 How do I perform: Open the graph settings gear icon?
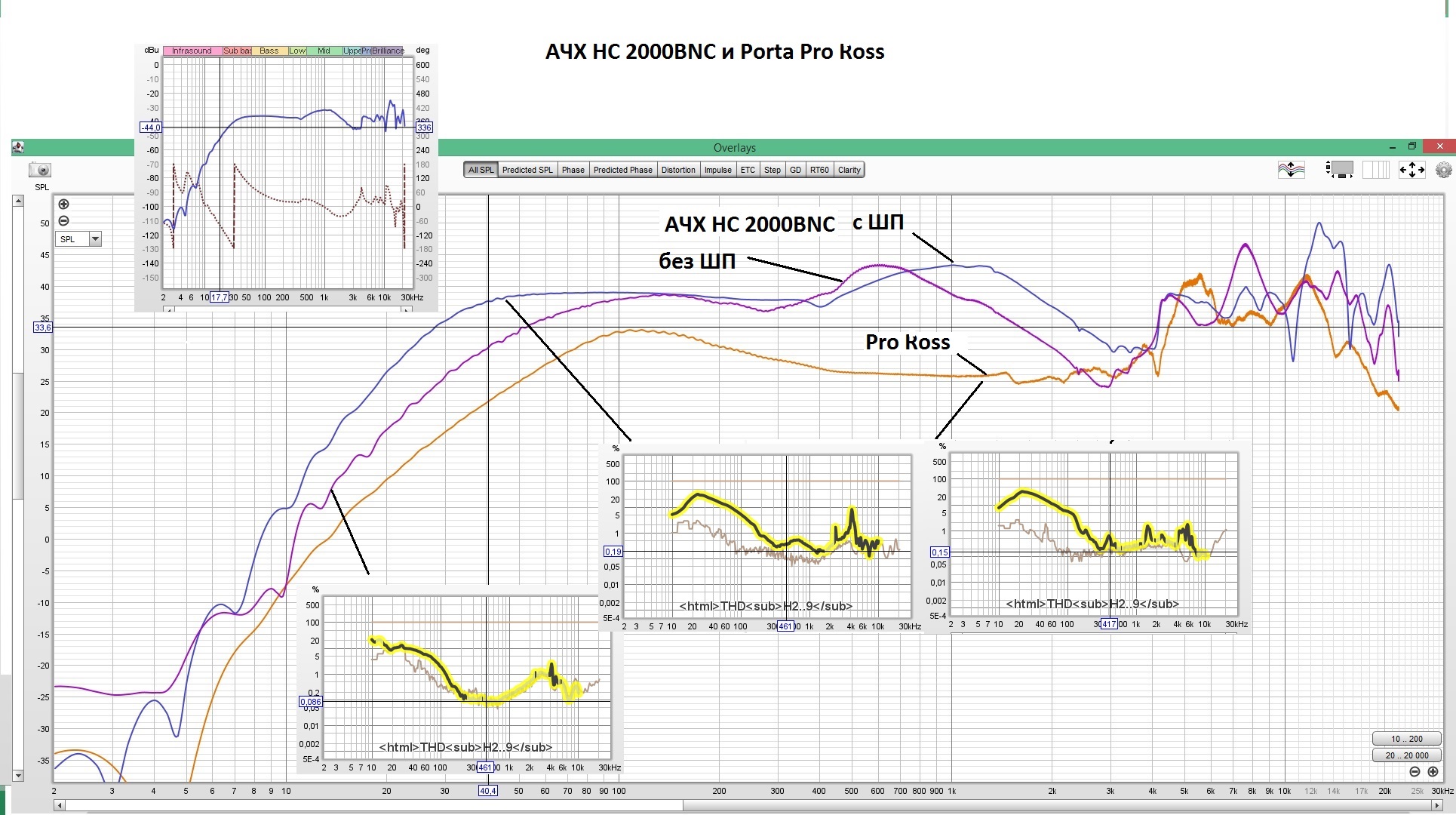point(1443,170)
